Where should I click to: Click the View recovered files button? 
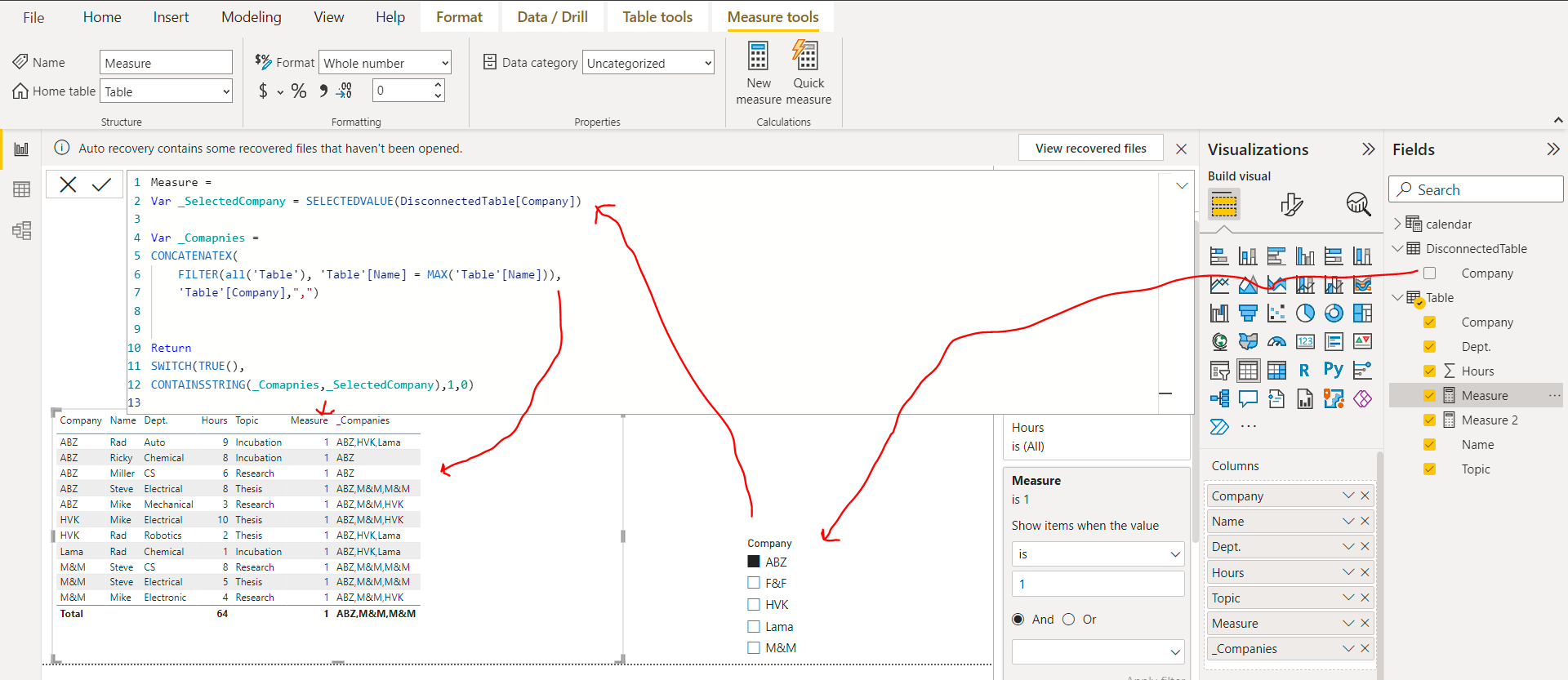click(x=1091, y=148)
